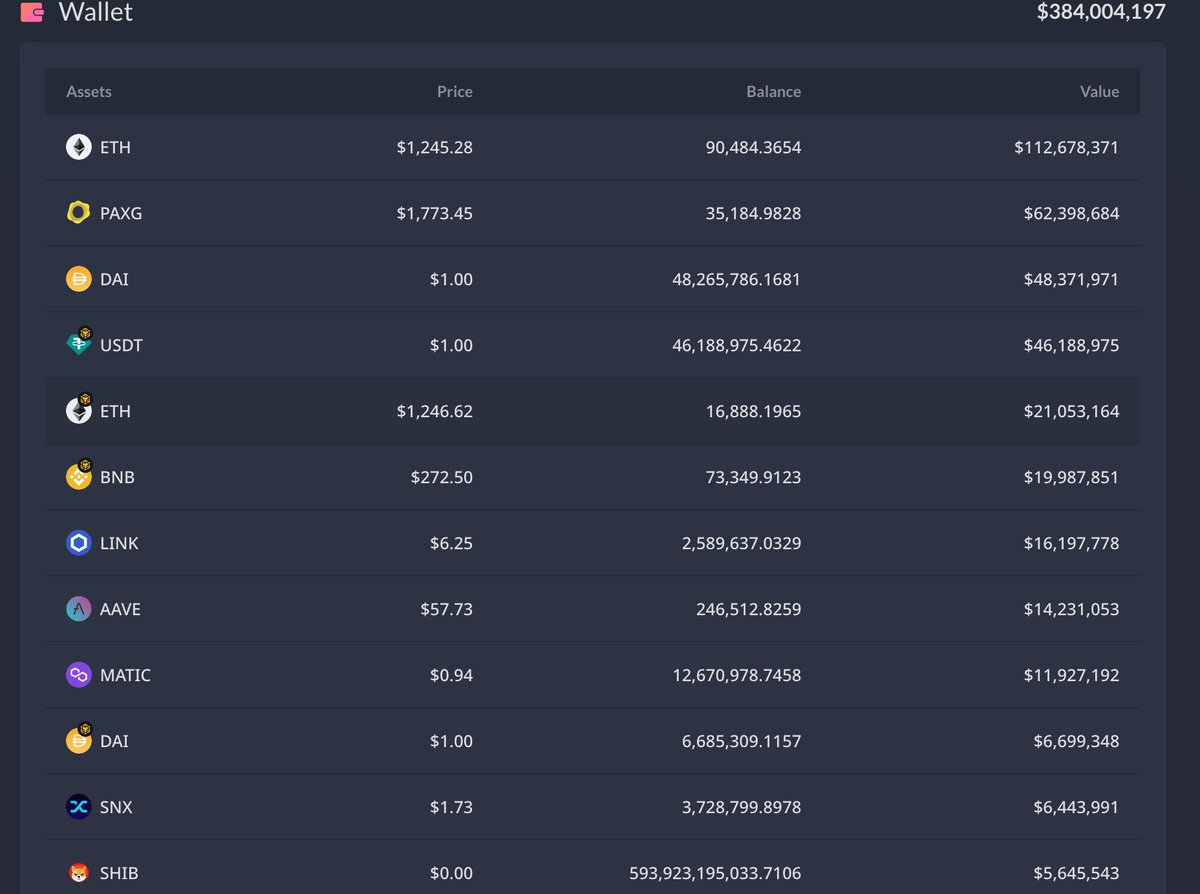Click the MATIC Polygon icon

coord(78,675)
